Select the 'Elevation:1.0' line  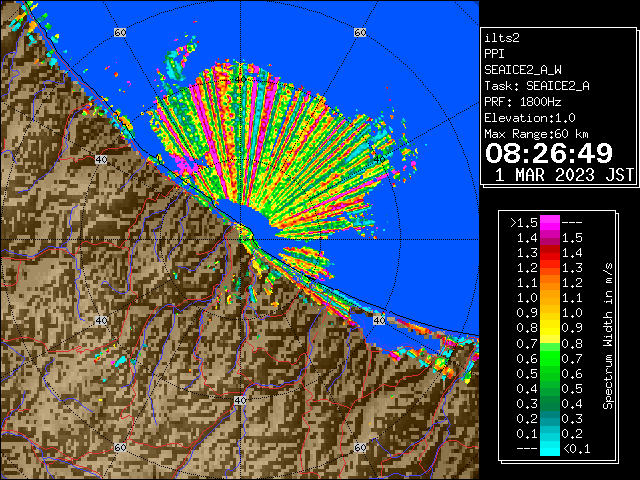(530, 118)
